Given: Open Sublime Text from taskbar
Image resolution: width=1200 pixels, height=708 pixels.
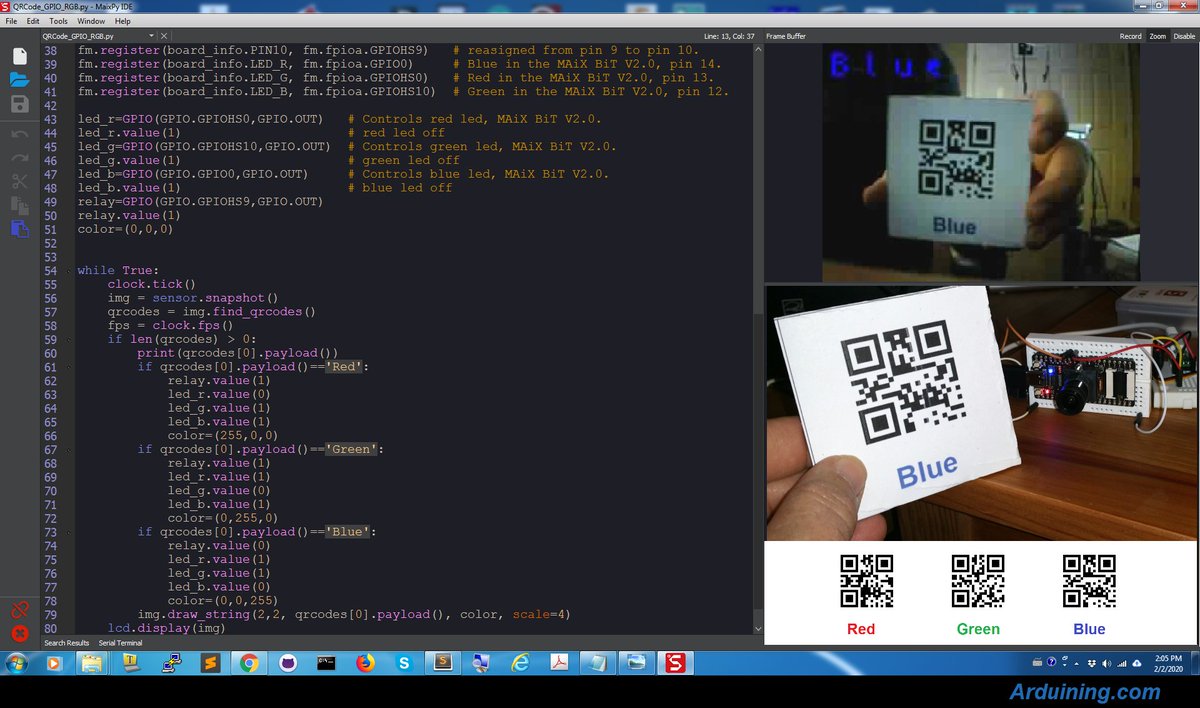Looking at the screenshot, I should click(x=209, y=663).
